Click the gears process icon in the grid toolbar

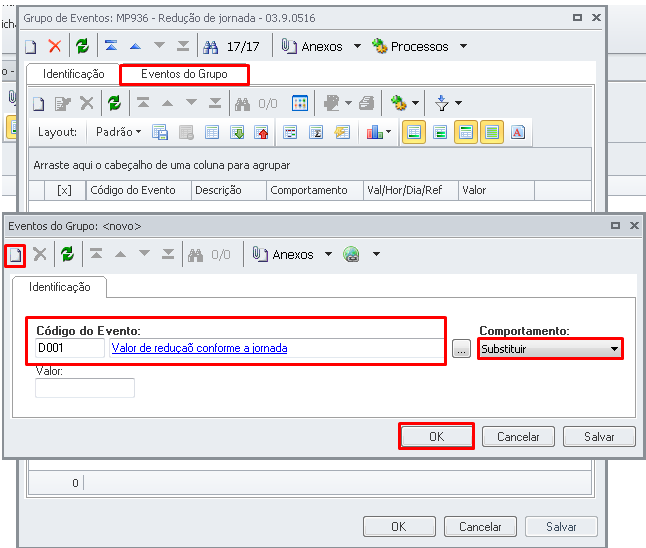399,103
